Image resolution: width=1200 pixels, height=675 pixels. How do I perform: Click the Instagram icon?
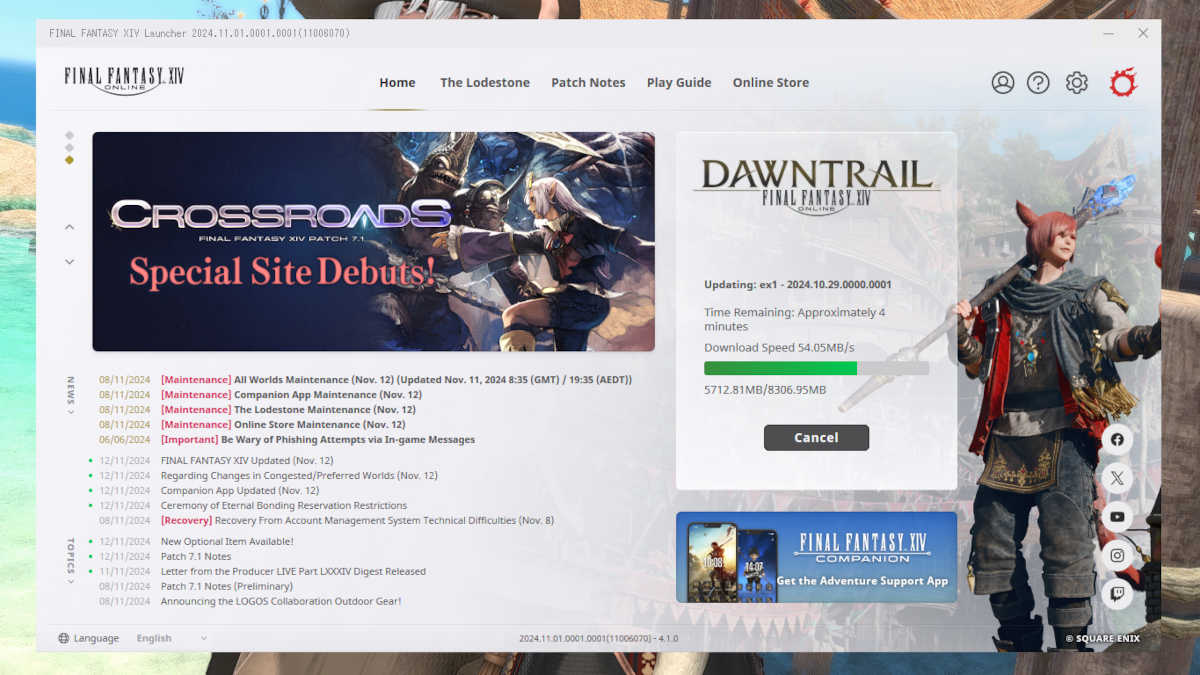click(1117, 555)
